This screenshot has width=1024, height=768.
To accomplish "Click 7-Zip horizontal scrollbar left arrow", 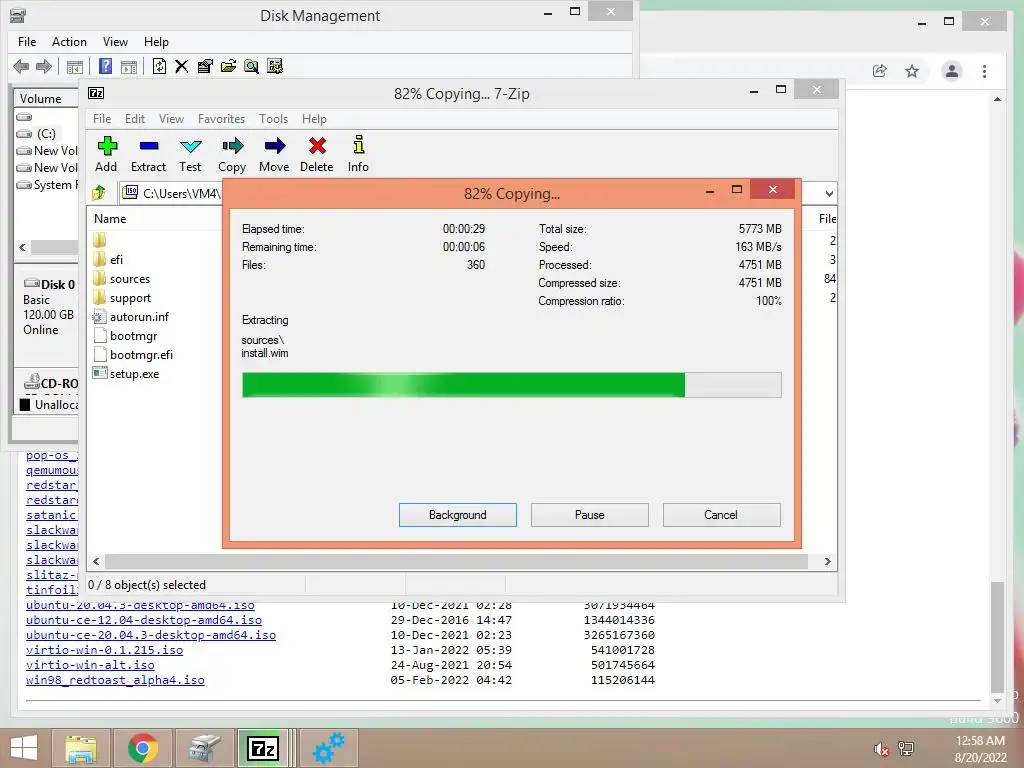I will (96, 562).
